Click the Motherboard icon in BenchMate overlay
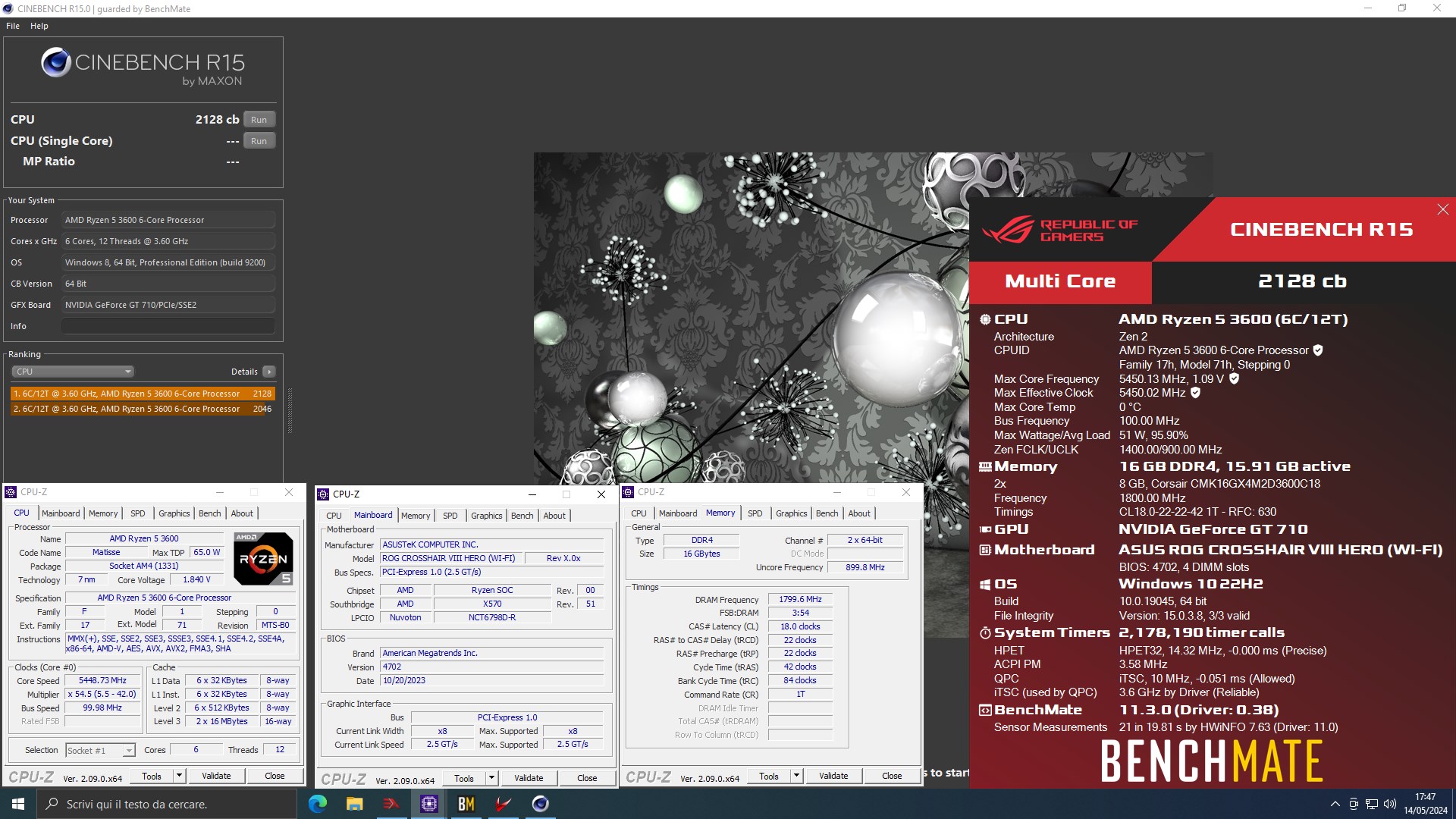Image resolution: width=1456 pixels, height=819 pixels. pyautogui.click(x=985, y=550)
